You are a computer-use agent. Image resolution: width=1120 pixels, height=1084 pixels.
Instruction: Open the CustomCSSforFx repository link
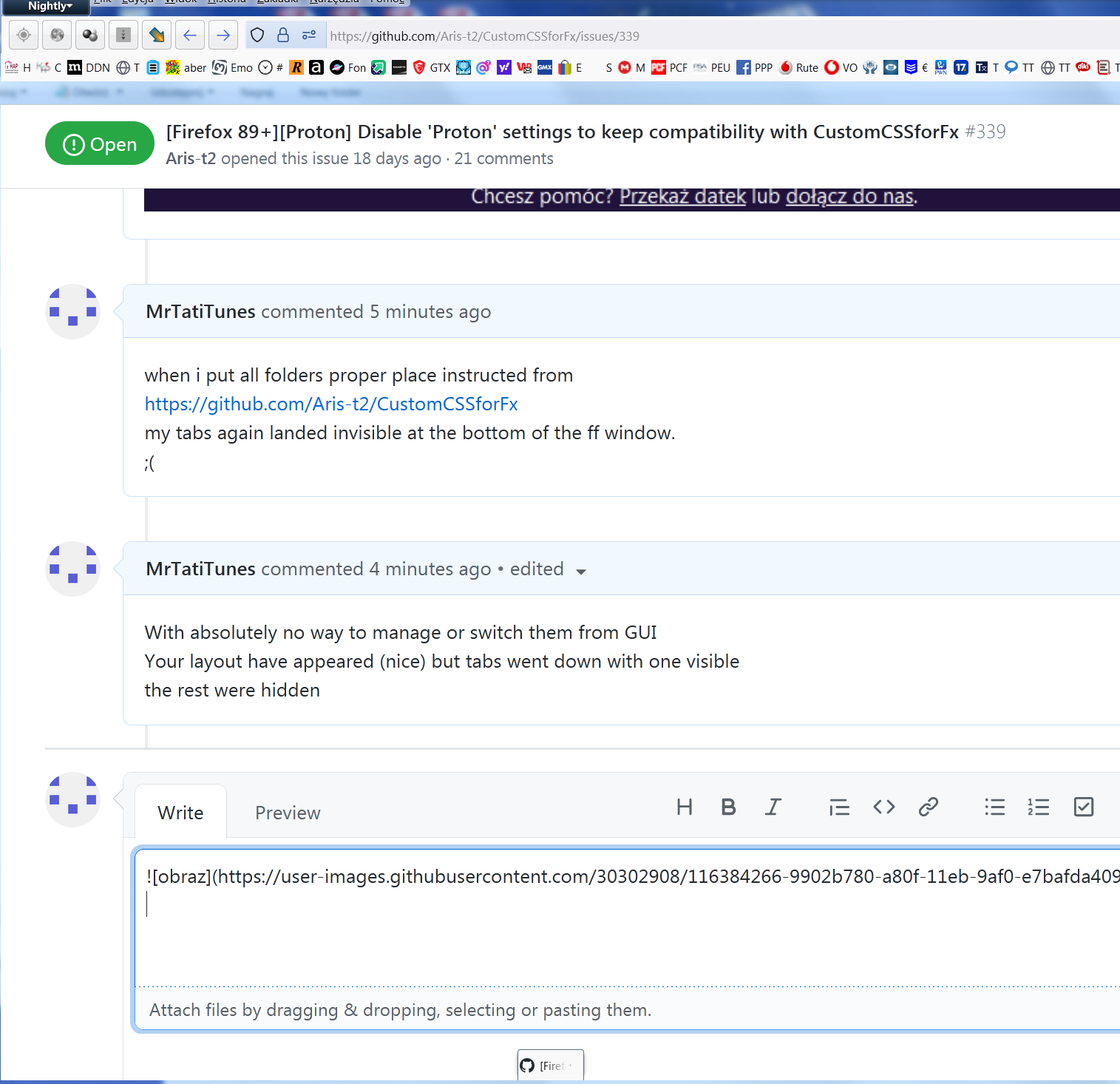click(x=330, y=404)
